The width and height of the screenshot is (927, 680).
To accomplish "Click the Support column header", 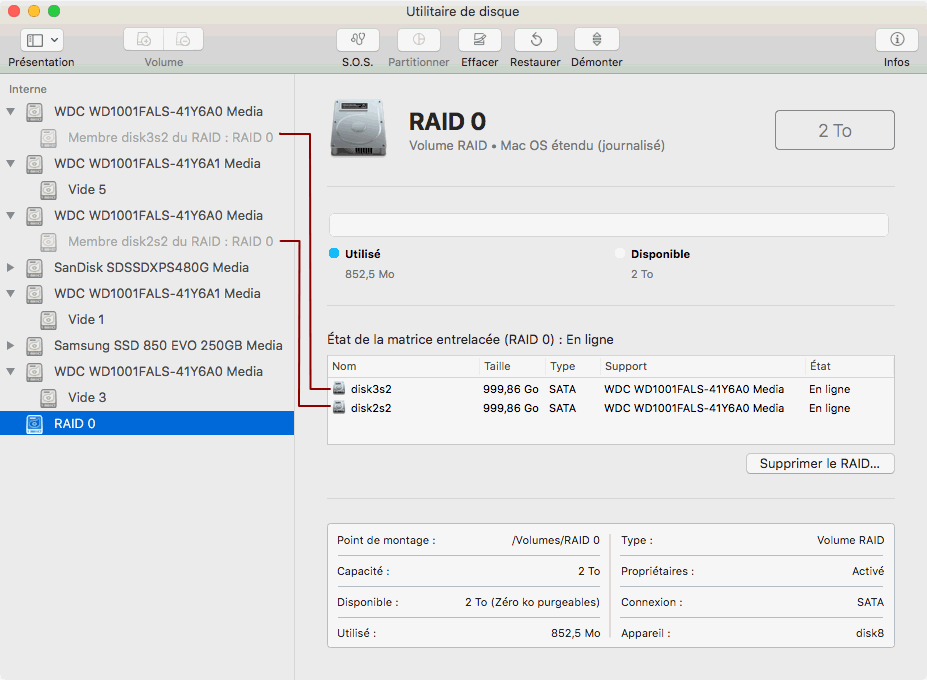I will (x=702, y=366).
